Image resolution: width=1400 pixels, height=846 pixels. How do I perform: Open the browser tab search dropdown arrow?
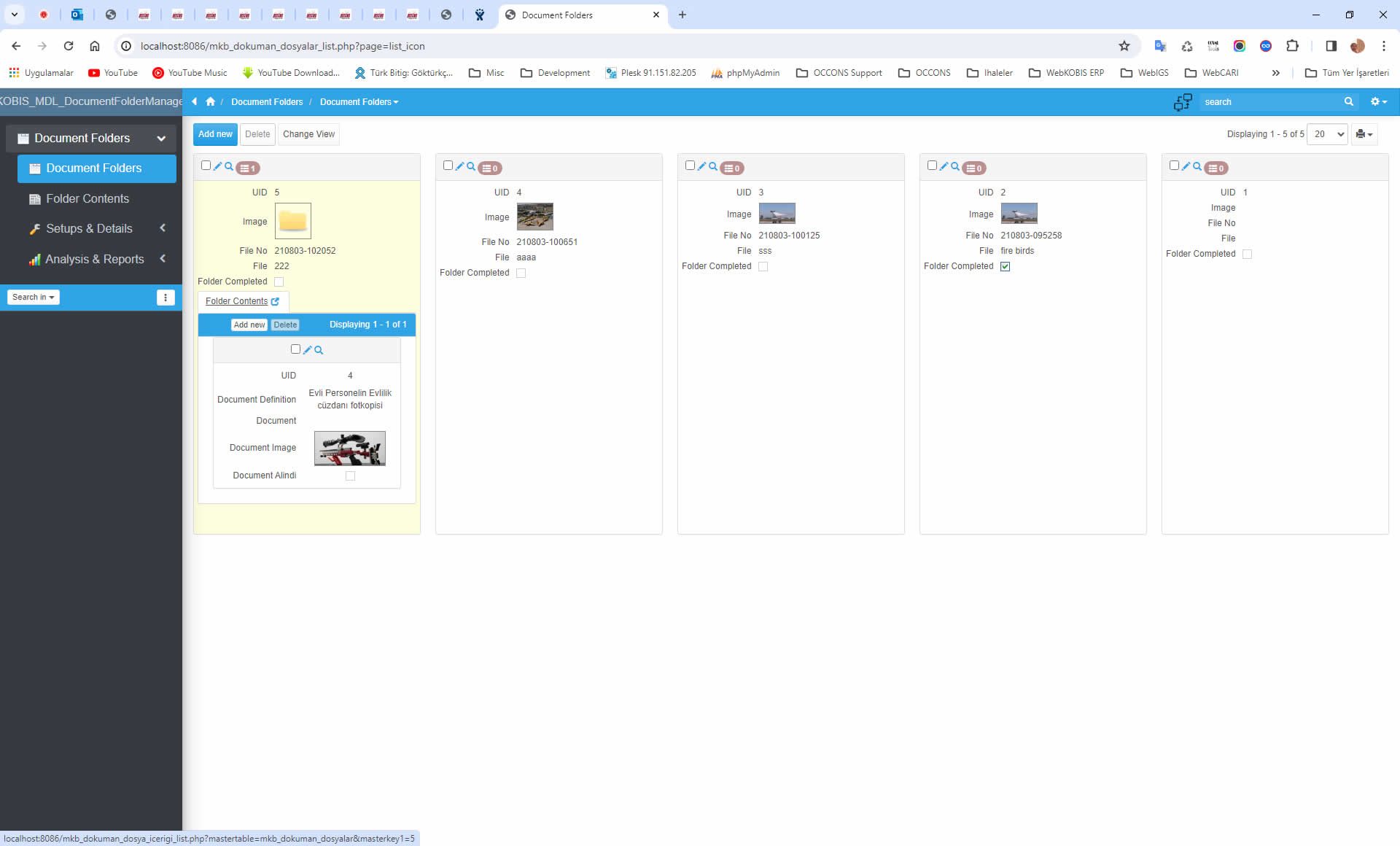click(x=14, y=15)
